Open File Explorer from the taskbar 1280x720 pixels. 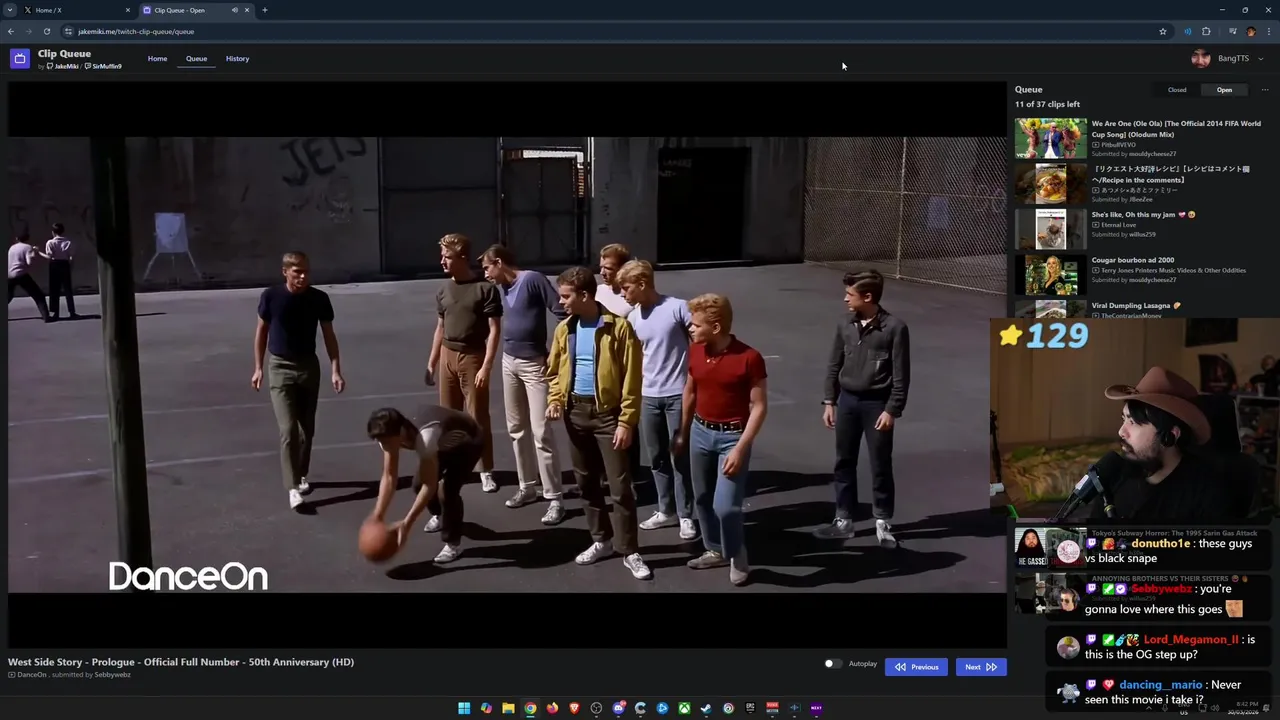pos(508,708)
